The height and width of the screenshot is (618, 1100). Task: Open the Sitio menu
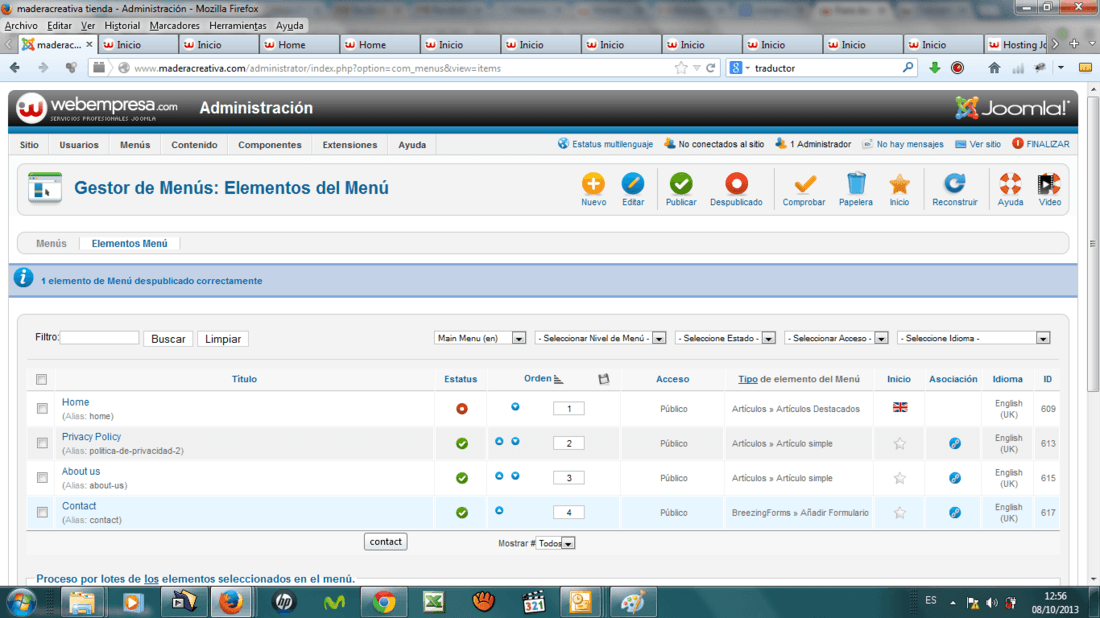(x=29, y=145)
